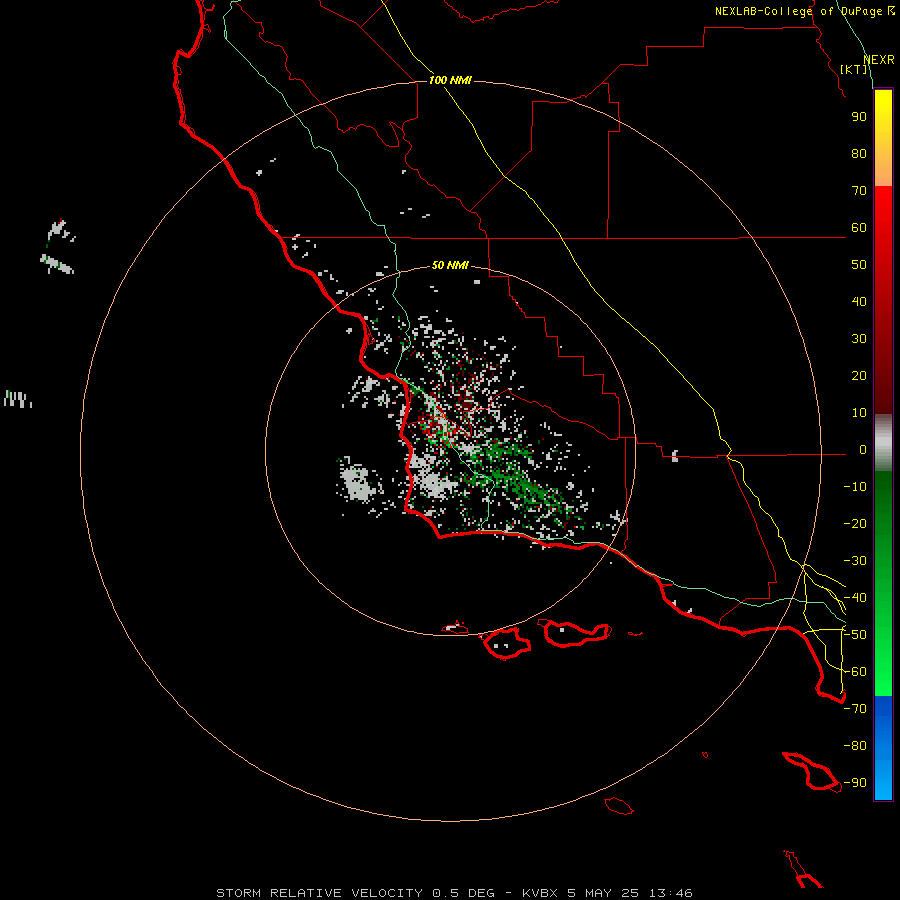Image resolution: width=900 pixels, height=900 pixels.
Task: Click the NEXLAB-College of DuPage credit text
Action: 805,11
